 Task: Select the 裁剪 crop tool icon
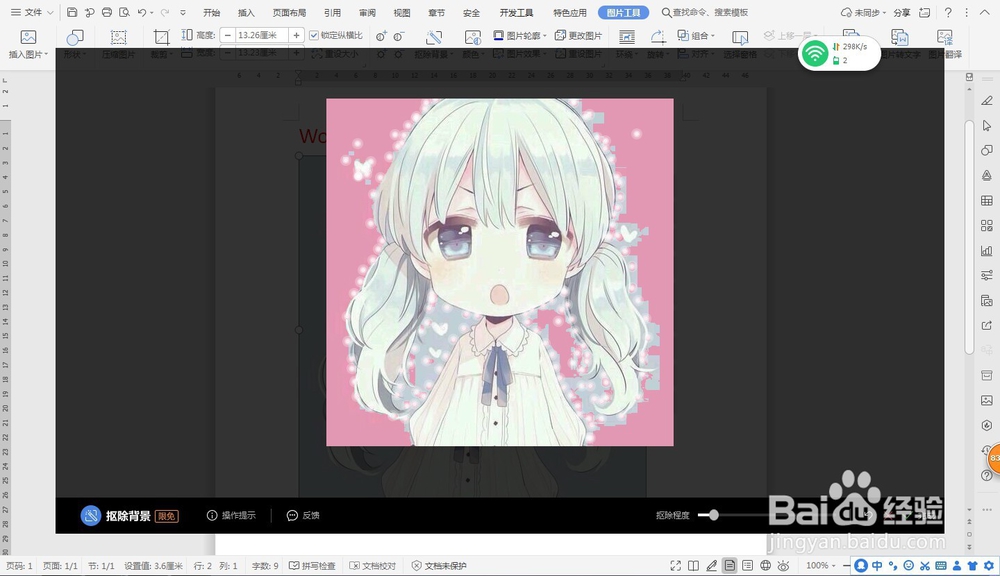point(161,38)
